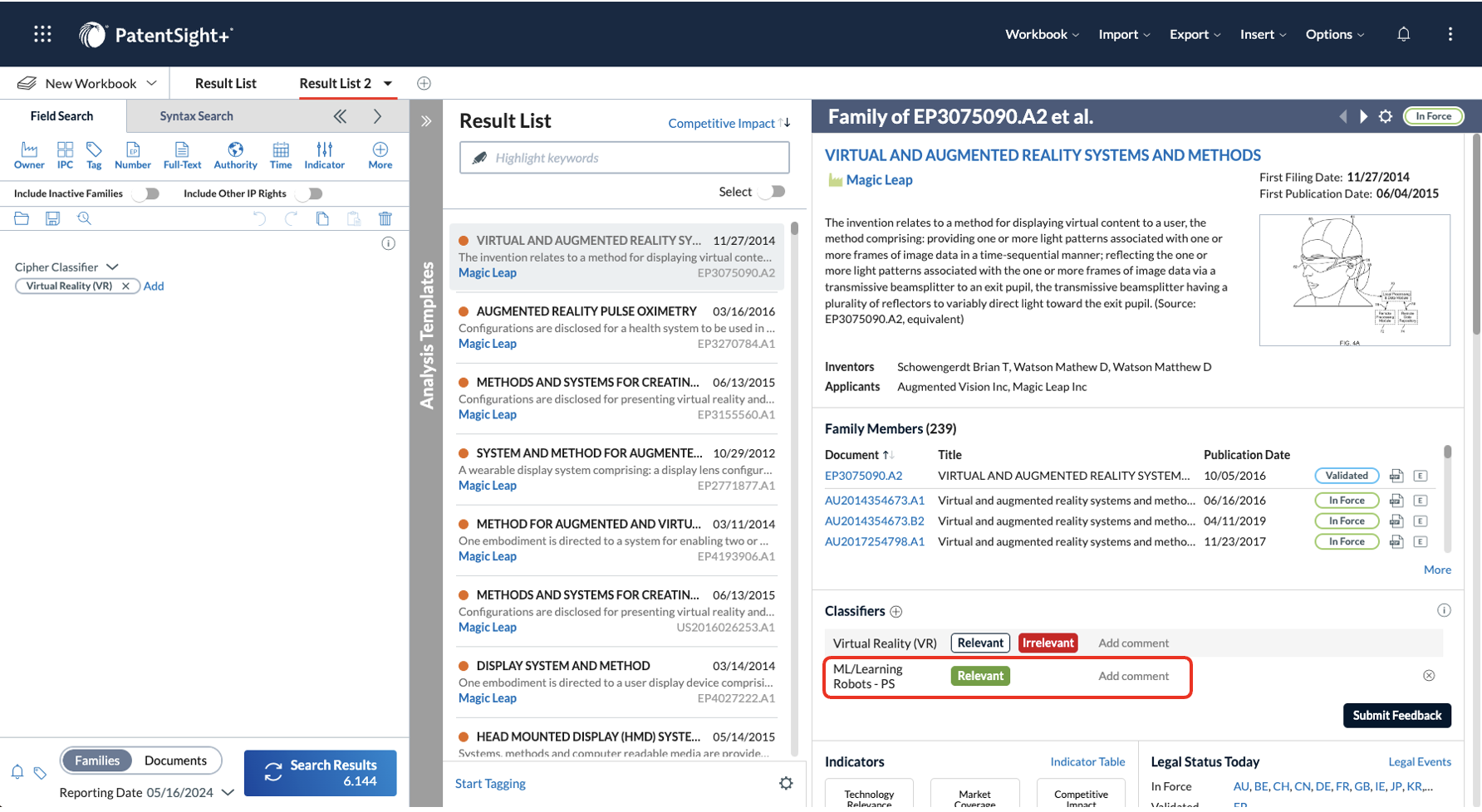Switch view to Families
Viewport: 1482px width, 812px height.
pyautogui.click(x=97, y=761)
